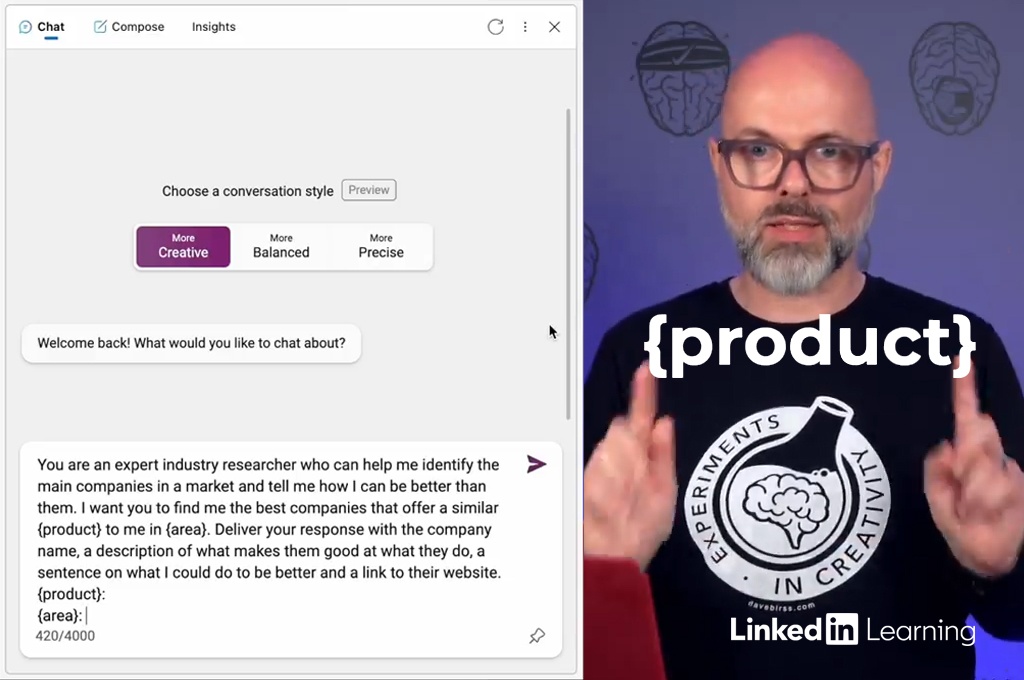The height and width of the screenshot is (680, 1024).
Task: Click the Chat bubble icon
Action: 25,27
